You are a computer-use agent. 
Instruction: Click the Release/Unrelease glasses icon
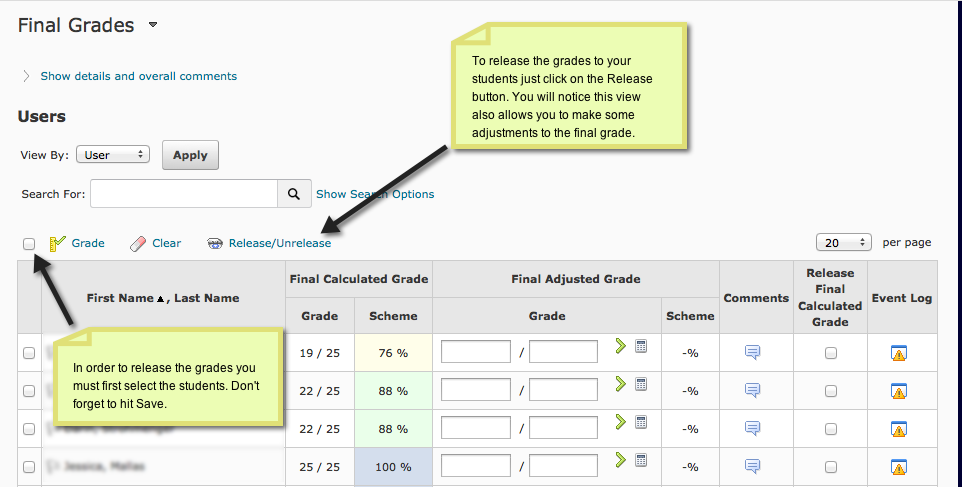click(214, 243)
